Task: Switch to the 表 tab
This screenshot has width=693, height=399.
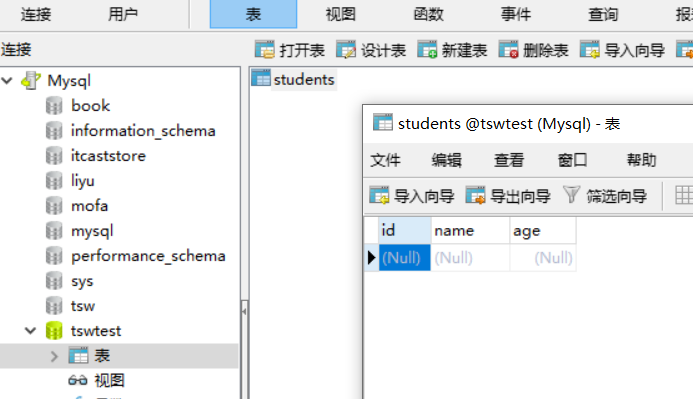Action: click(x=253, y=14)
